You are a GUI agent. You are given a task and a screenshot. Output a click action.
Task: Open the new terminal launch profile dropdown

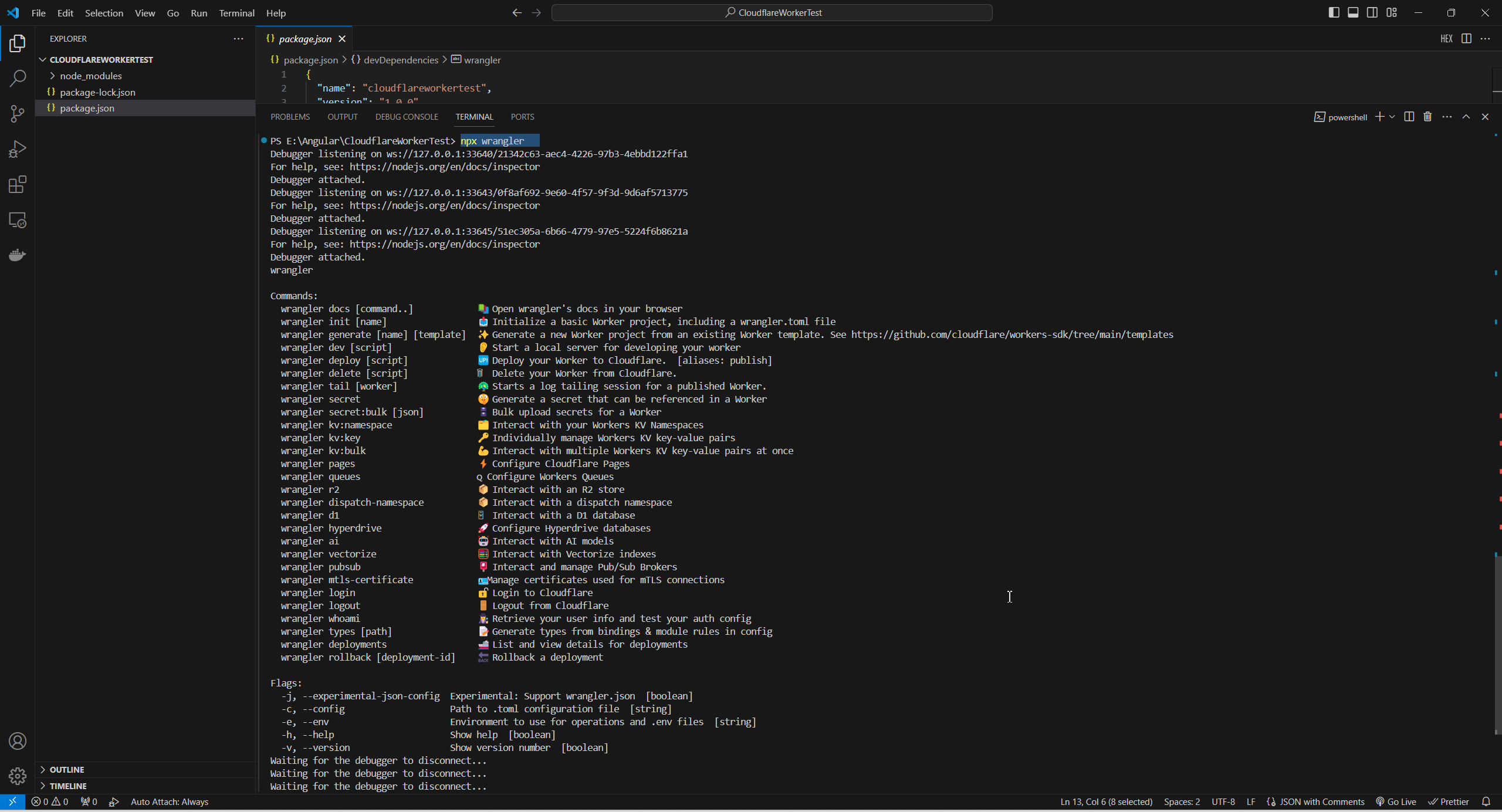tap(1392, 117)
